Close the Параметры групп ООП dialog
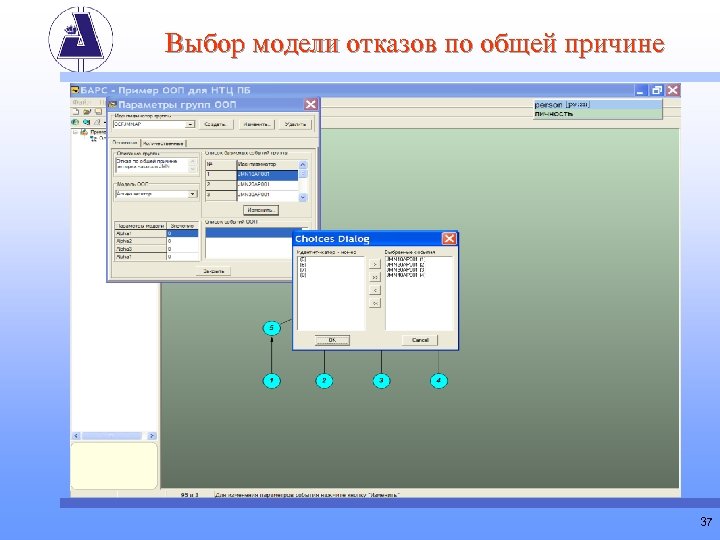 click(x=311, y=105)
